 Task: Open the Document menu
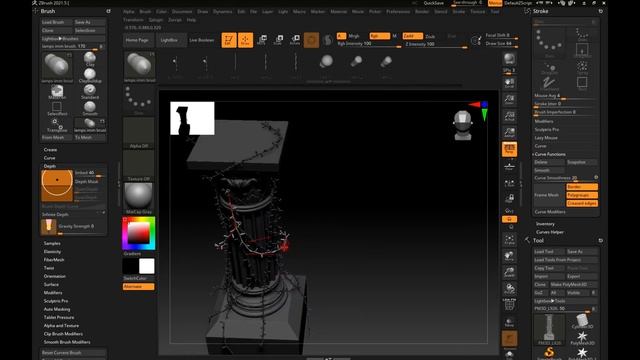[182, 12]
